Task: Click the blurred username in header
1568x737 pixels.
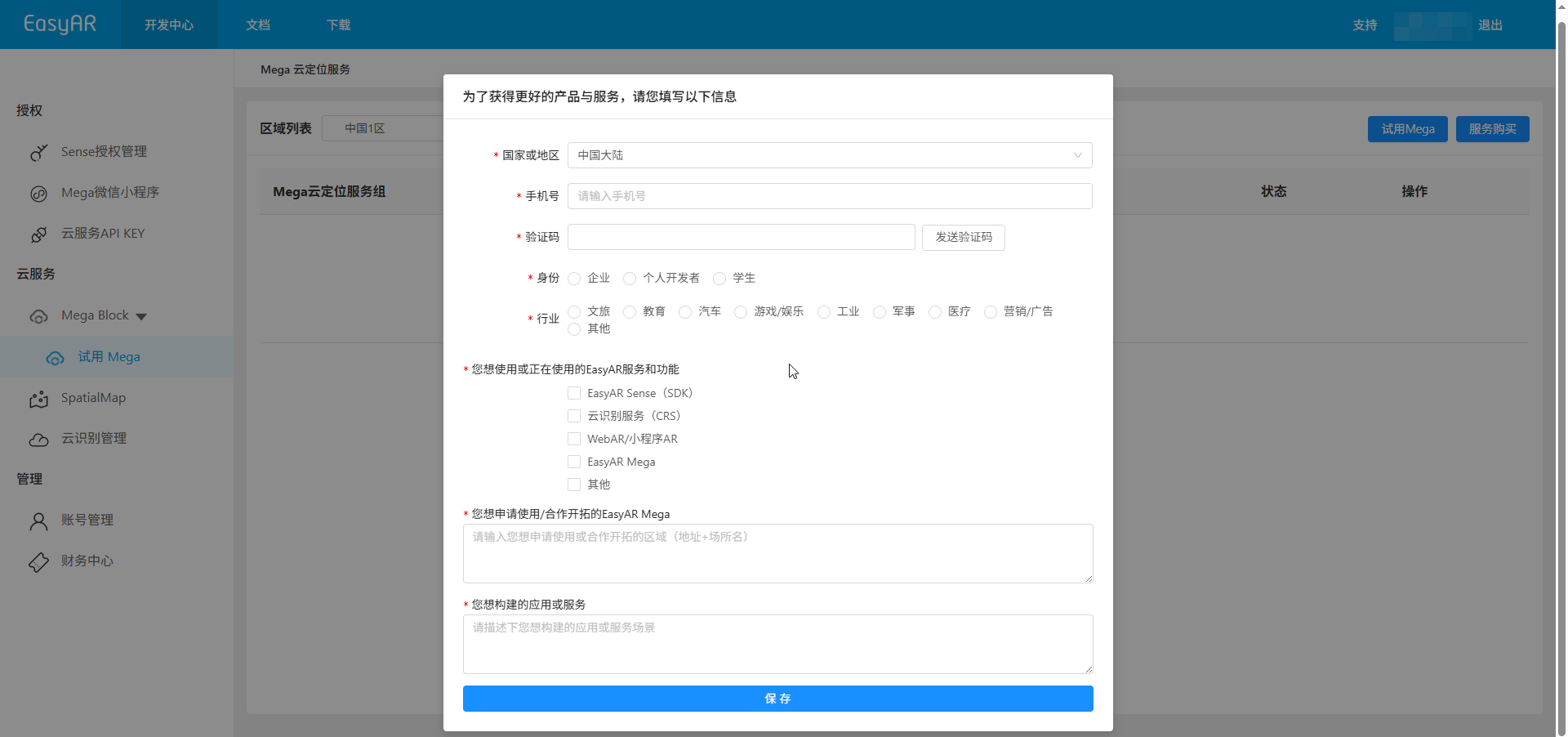Action: [1432, 25]
